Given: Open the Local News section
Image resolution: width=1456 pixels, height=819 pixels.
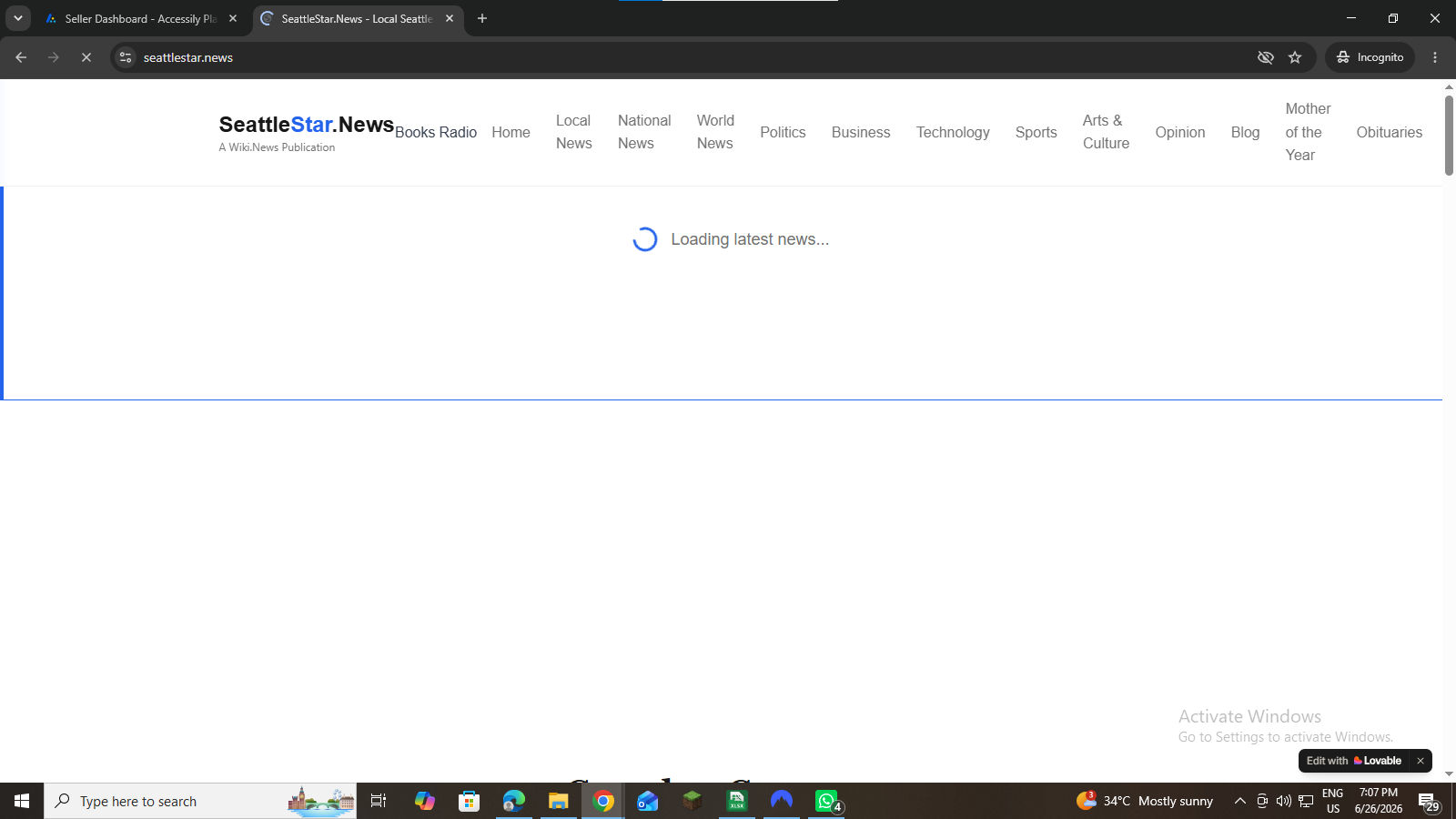Looking at the screenshot, I should (x=574, y=132).
